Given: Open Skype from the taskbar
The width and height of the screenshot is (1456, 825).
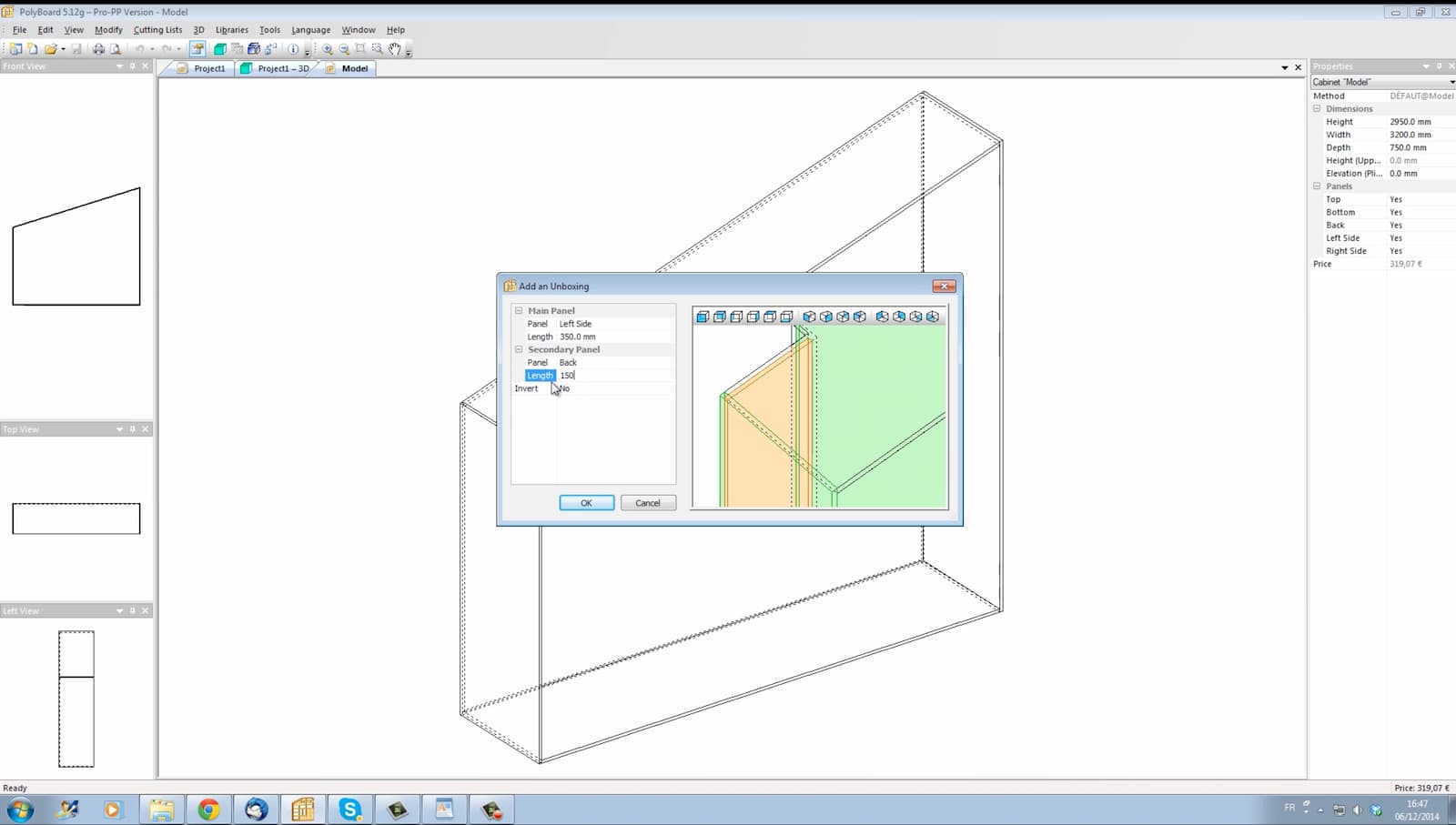Looking at the screenshot, I should point(350,810).
